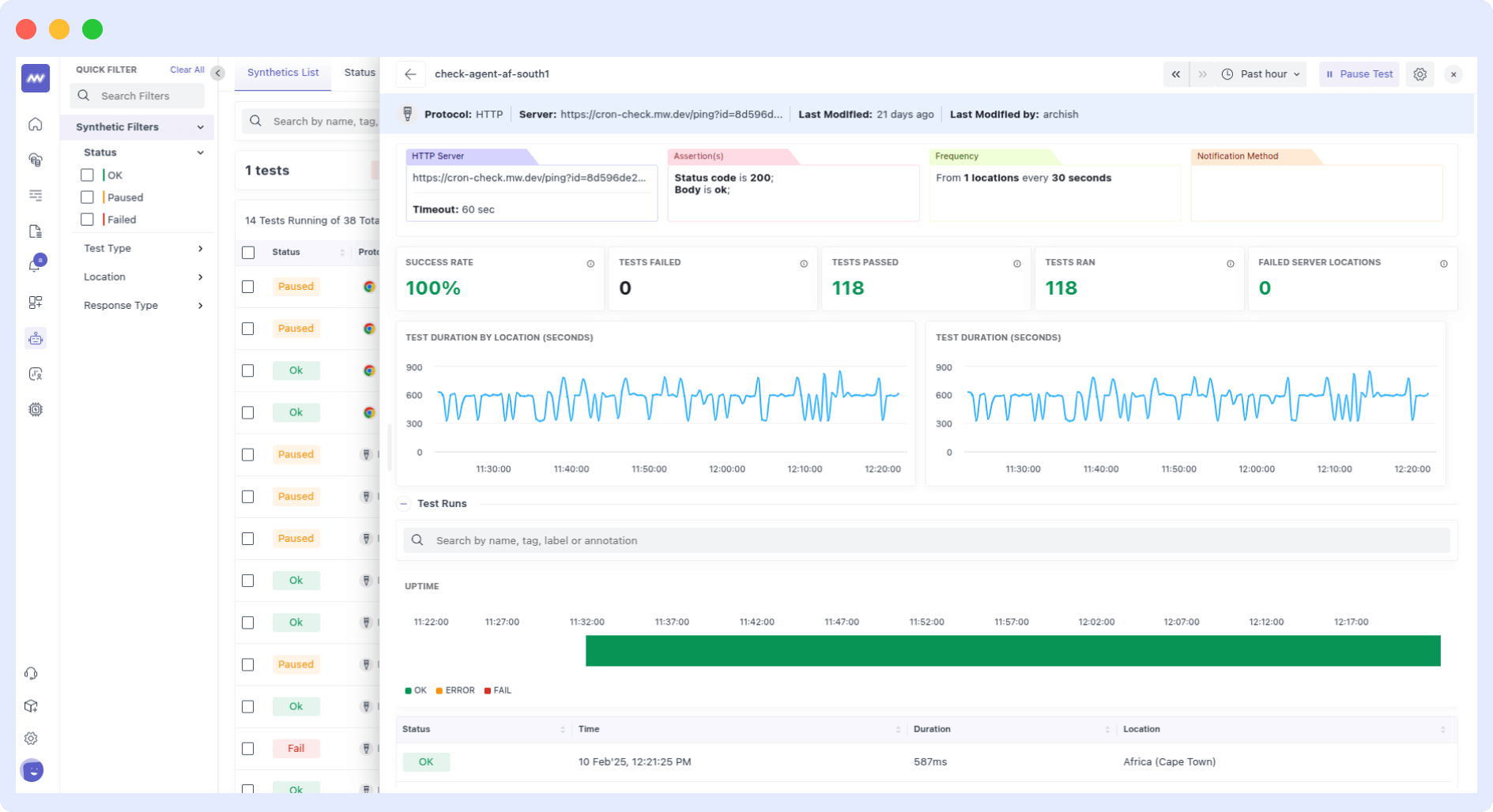Viewport: 1493px width, 812px height.
Task: Check the OK status filter checkbox
Action: (x=87, y=175)
